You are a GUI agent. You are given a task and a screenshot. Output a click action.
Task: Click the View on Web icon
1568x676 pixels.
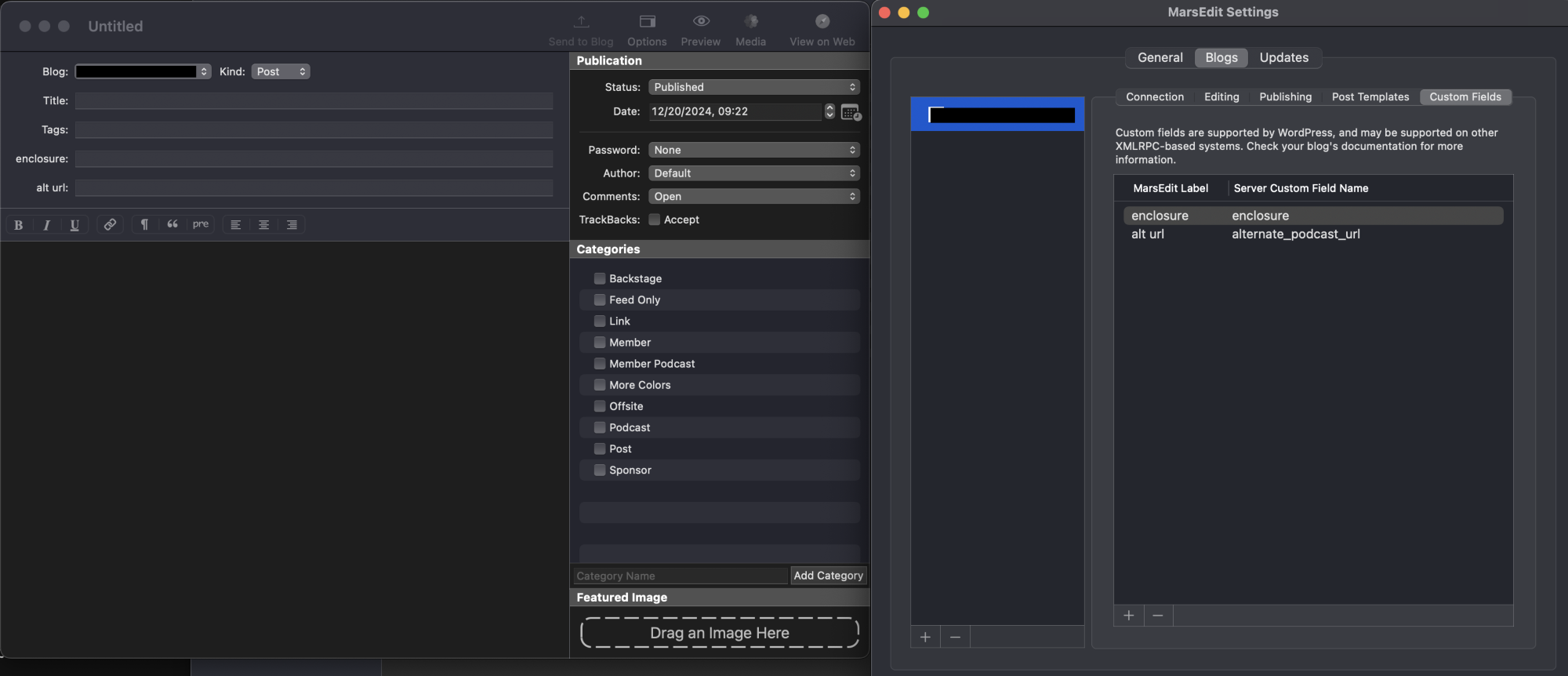pos(822,21)
